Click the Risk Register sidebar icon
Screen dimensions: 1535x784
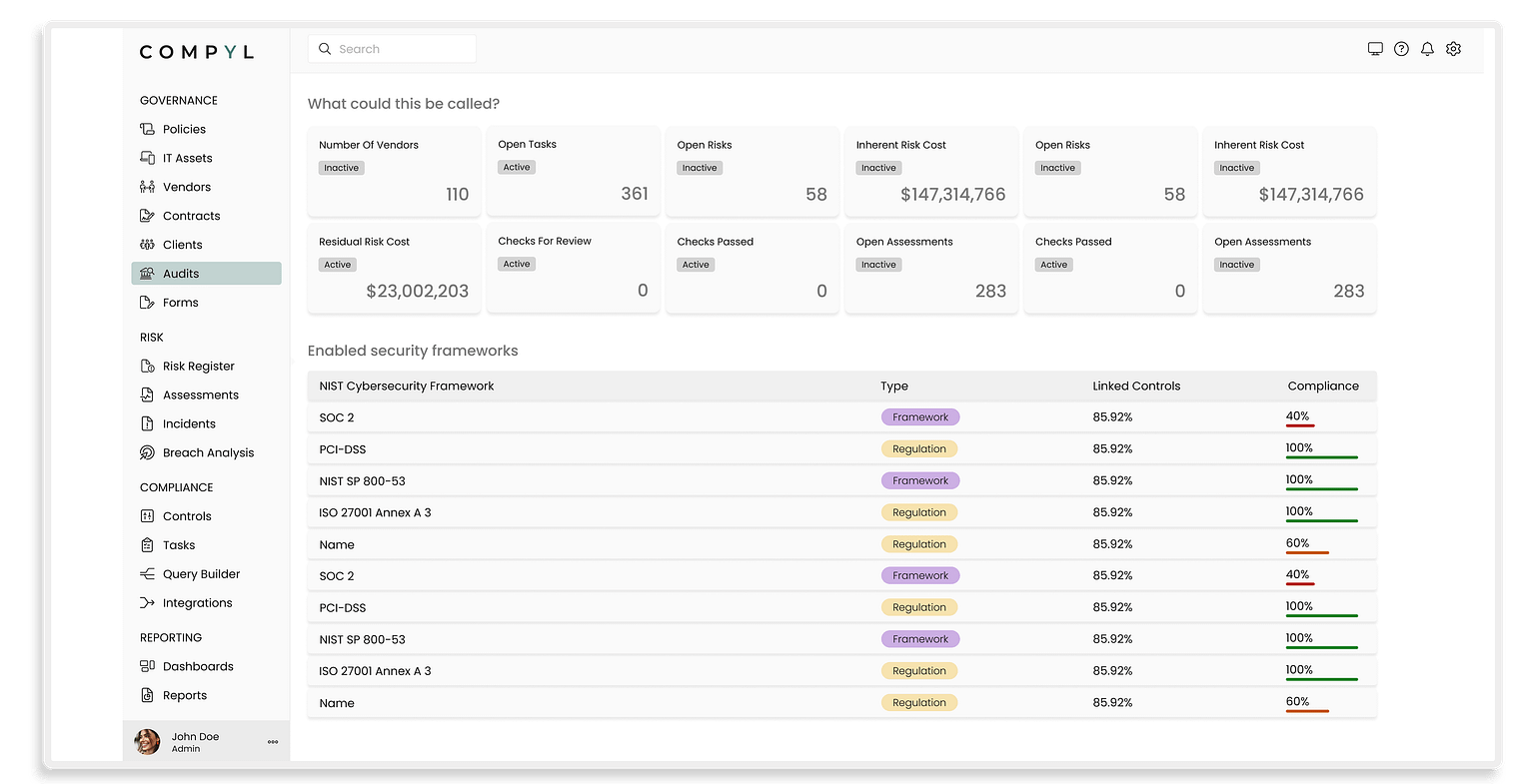[x=147, y=367]
